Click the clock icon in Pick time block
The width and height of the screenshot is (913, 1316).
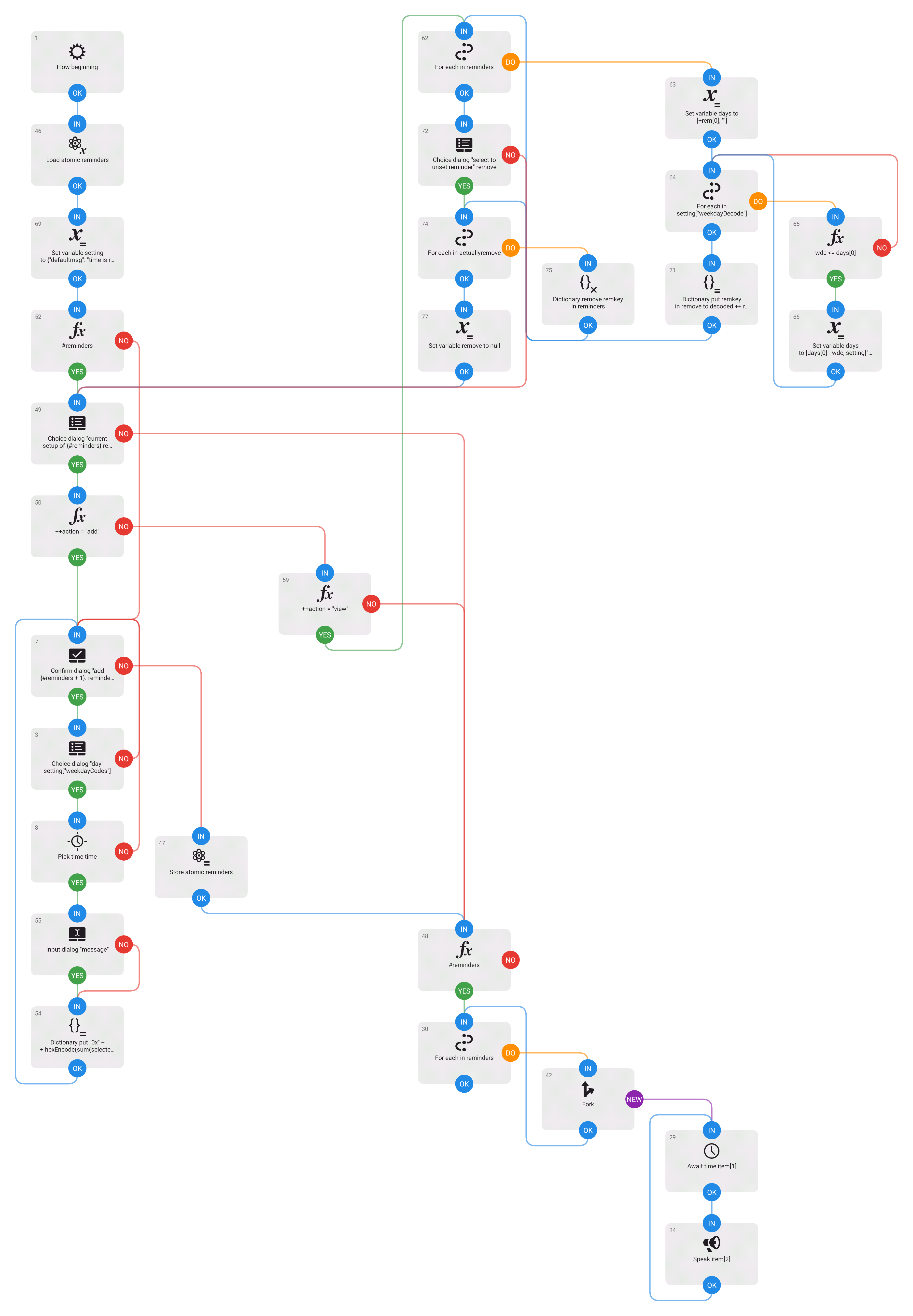(x=77, y=841)
